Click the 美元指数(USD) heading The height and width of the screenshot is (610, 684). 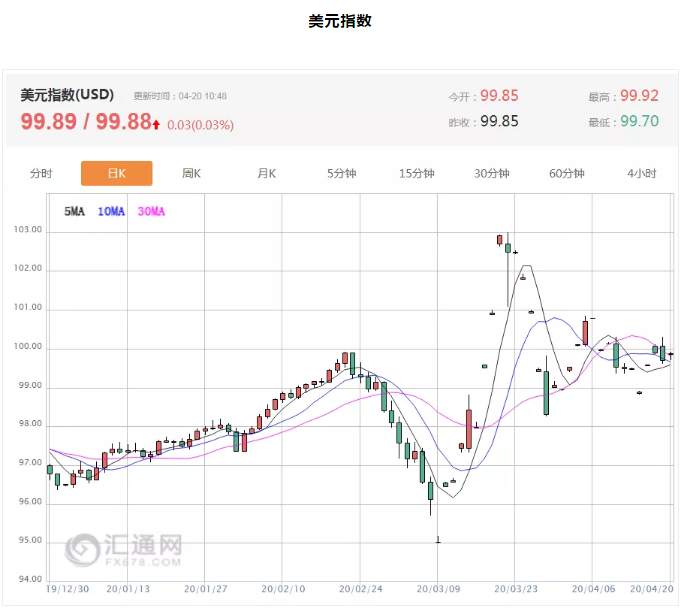coord(67,95)
